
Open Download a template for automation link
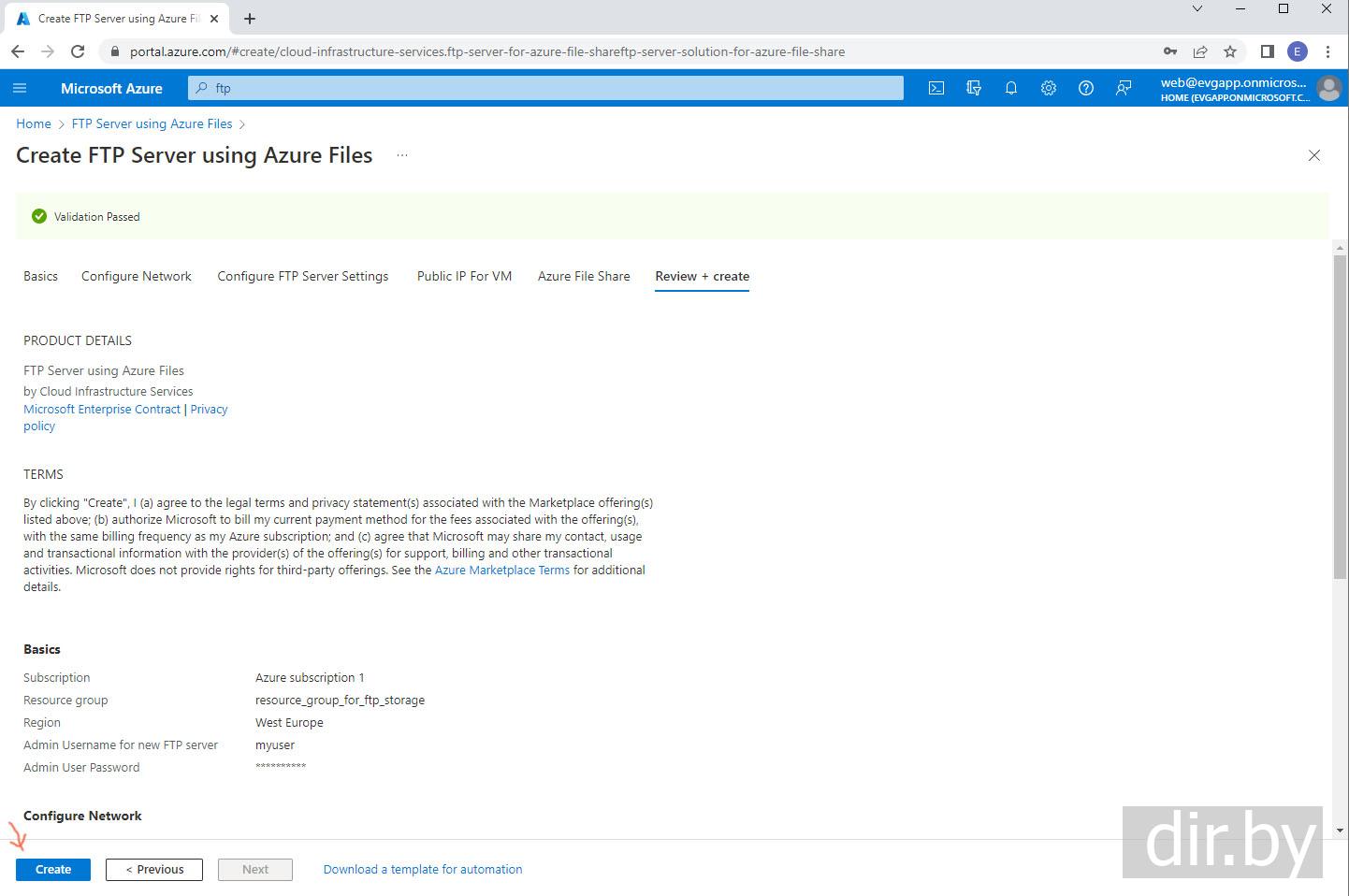(423, 869)
